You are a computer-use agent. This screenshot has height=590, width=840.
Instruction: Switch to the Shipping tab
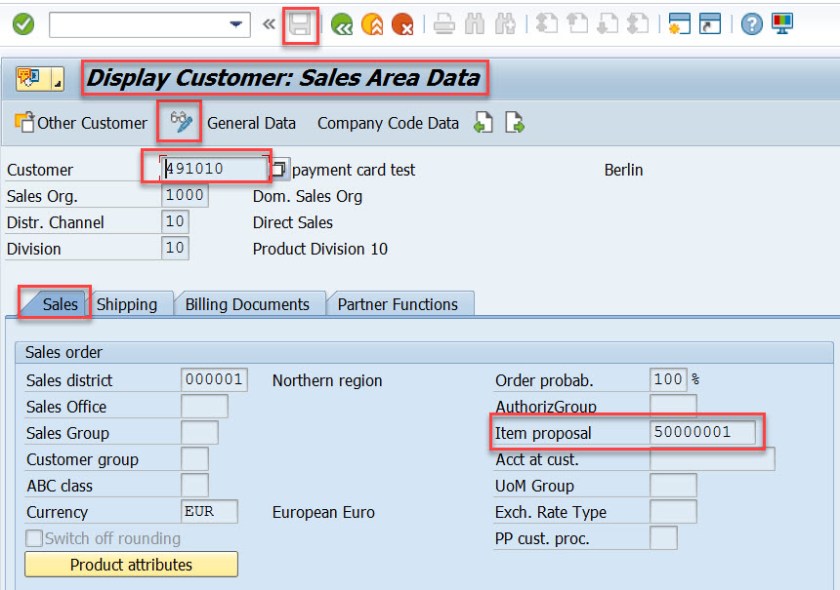click(126, 304)
